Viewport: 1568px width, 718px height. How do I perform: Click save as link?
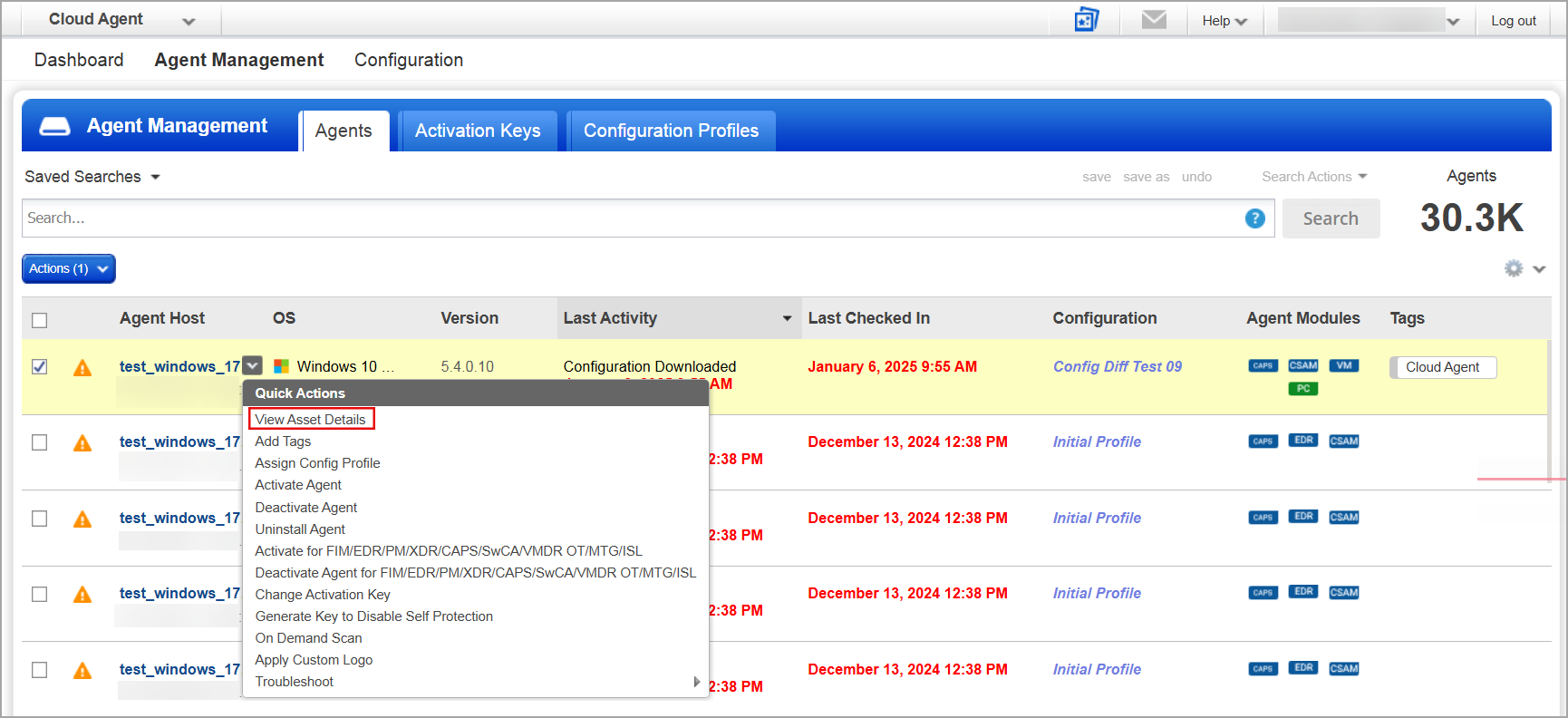click(x=1146, y=177)
